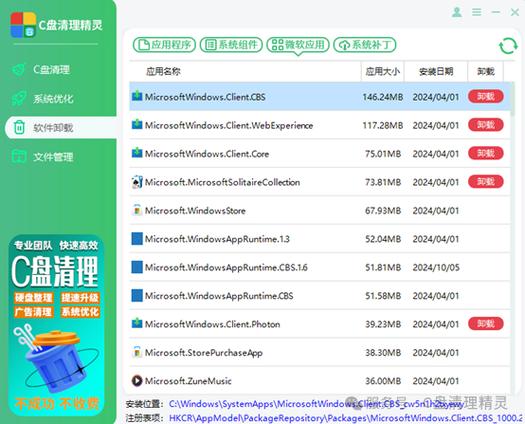Select Microsoft.MicrosoftSolitaireCollection row name
This screenshot has width=525, height=424.
222,182
